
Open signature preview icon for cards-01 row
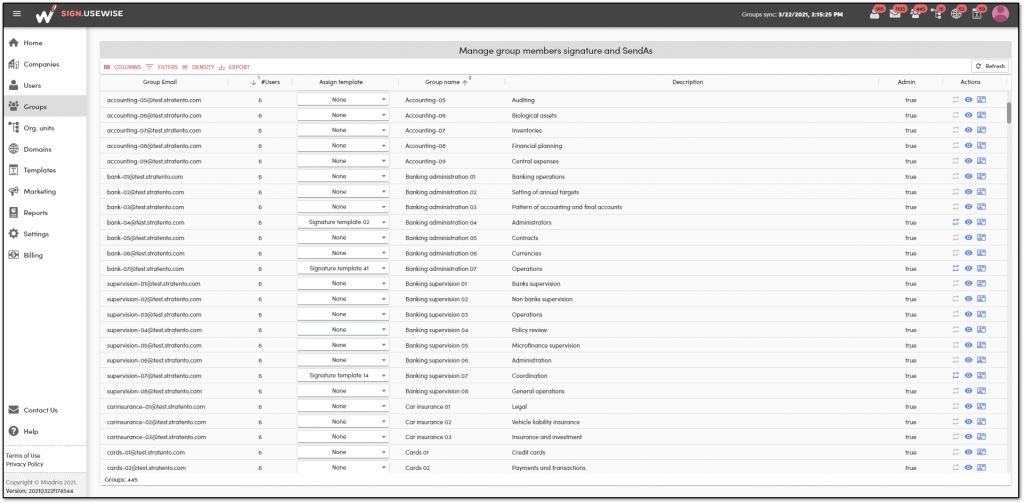(981, 452)
